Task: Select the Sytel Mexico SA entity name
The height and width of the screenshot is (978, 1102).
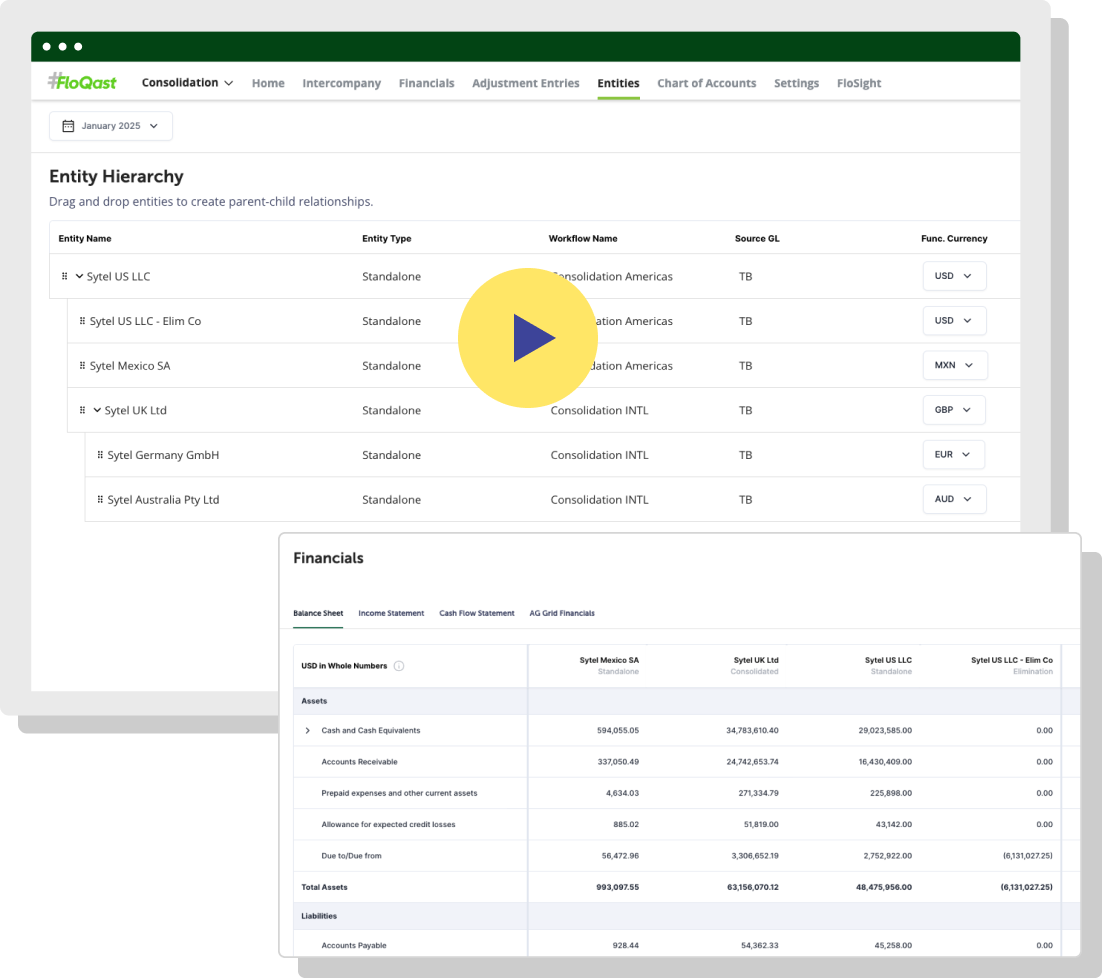Action: tap(130, 365)
